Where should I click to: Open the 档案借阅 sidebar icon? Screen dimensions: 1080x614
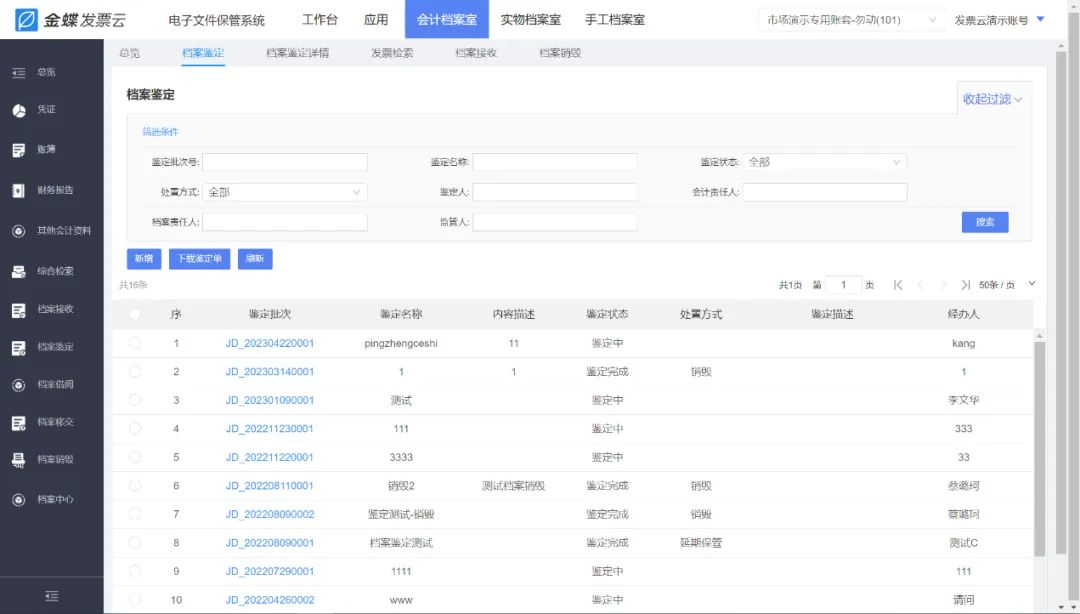click(x=19, y=385)
